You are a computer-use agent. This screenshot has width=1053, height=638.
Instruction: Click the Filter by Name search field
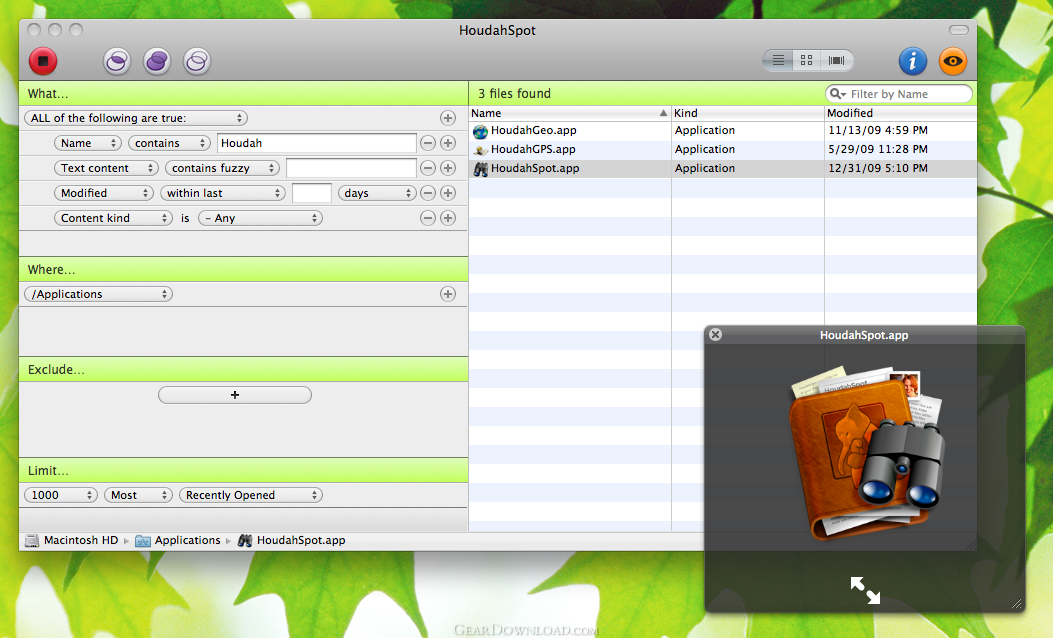(899, 94)
